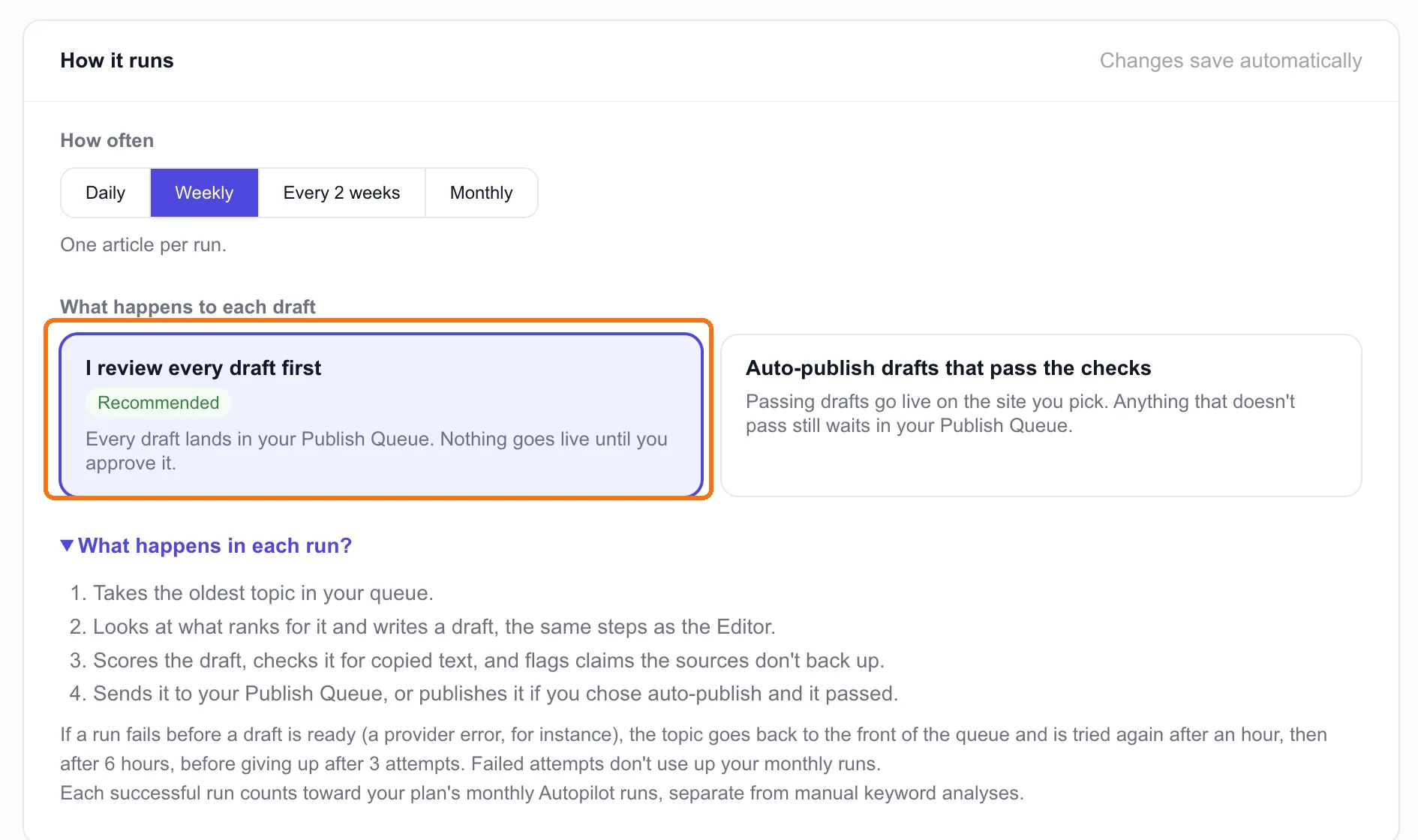Set frequency to Monthly
Screen dimensions: 1418x840
click(x=481, y=193)
